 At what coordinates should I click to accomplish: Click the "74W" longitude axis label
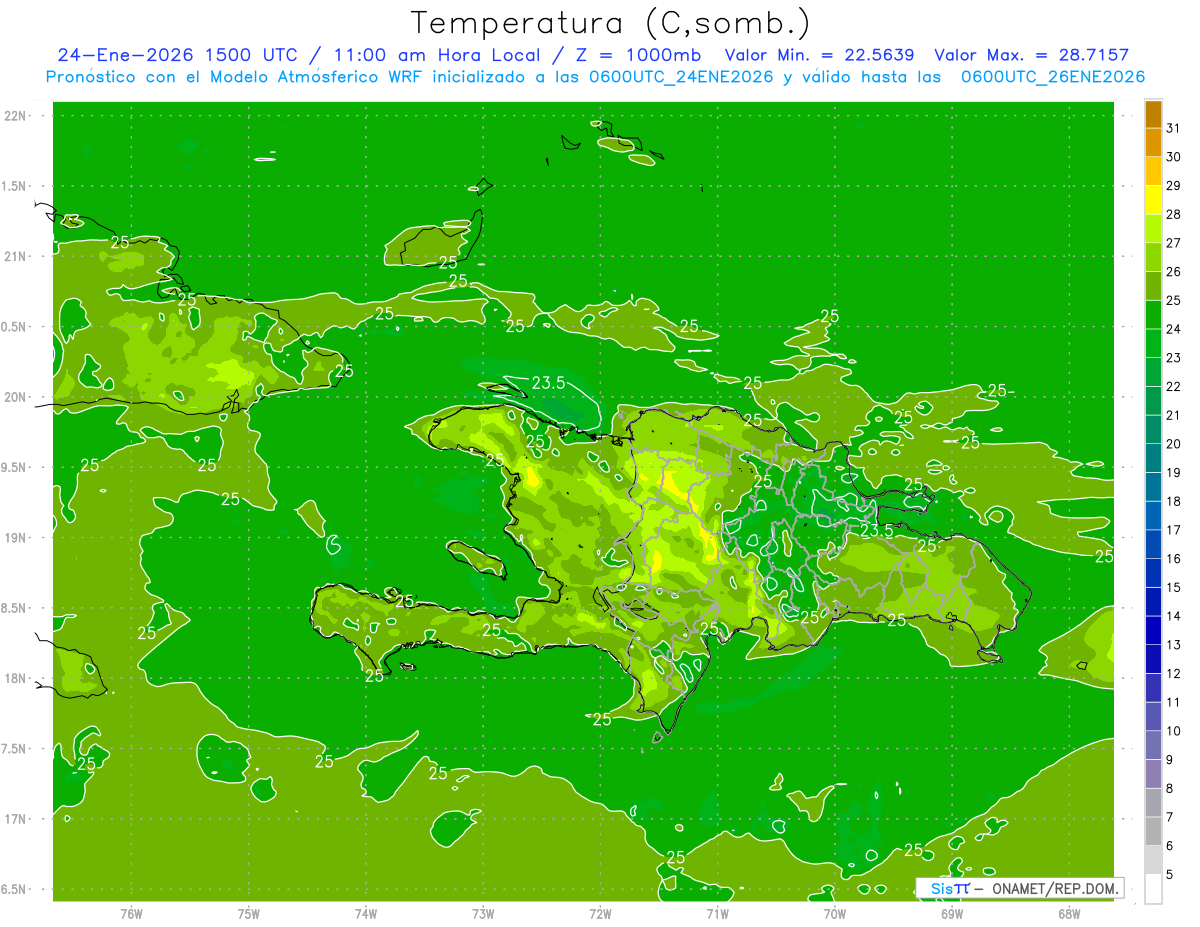[366, 913]
